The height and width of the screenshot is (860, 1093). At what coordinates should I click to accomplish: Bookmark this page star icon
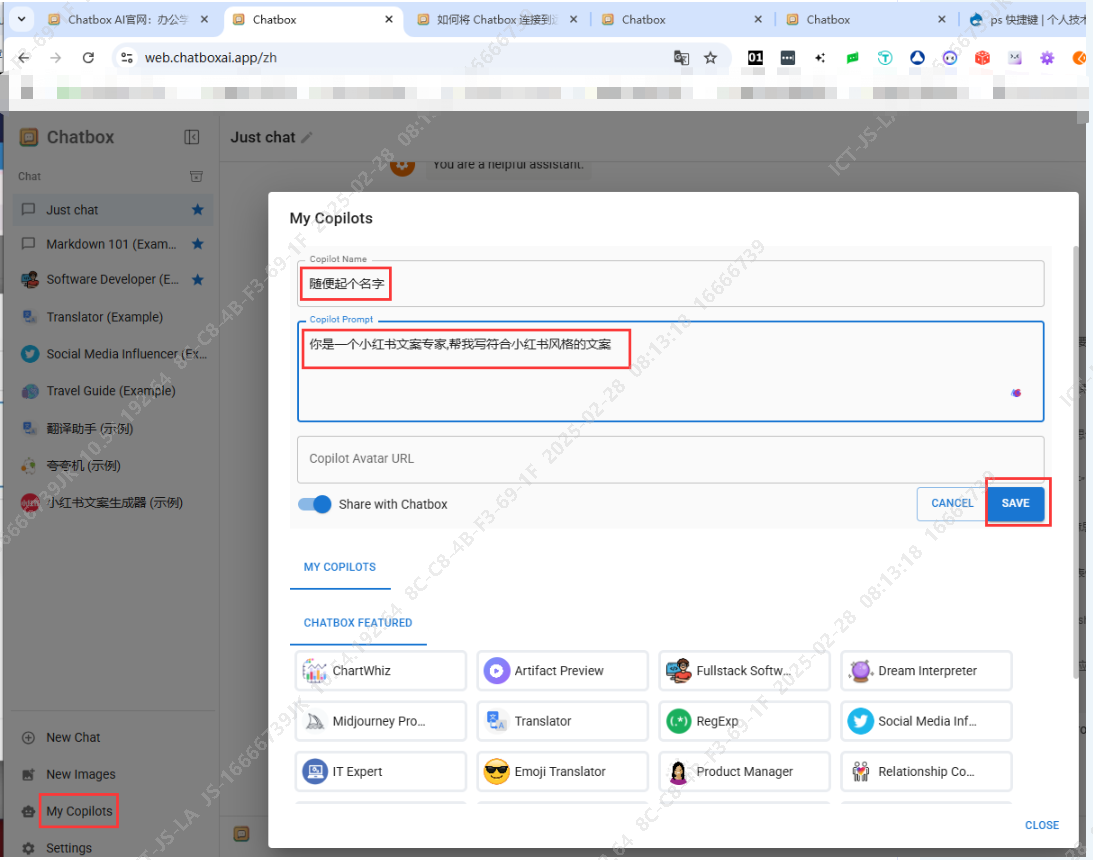coord(710,58)
